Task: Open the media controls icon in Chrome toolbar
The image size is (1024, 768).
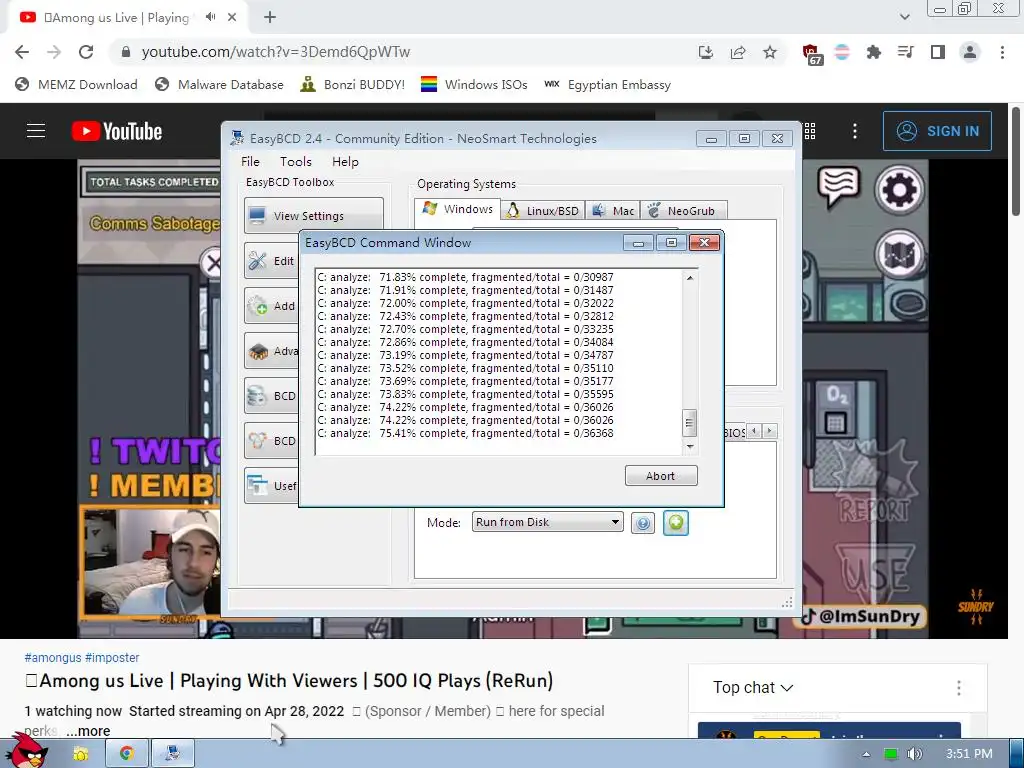Action: click(x=906, y=52)
